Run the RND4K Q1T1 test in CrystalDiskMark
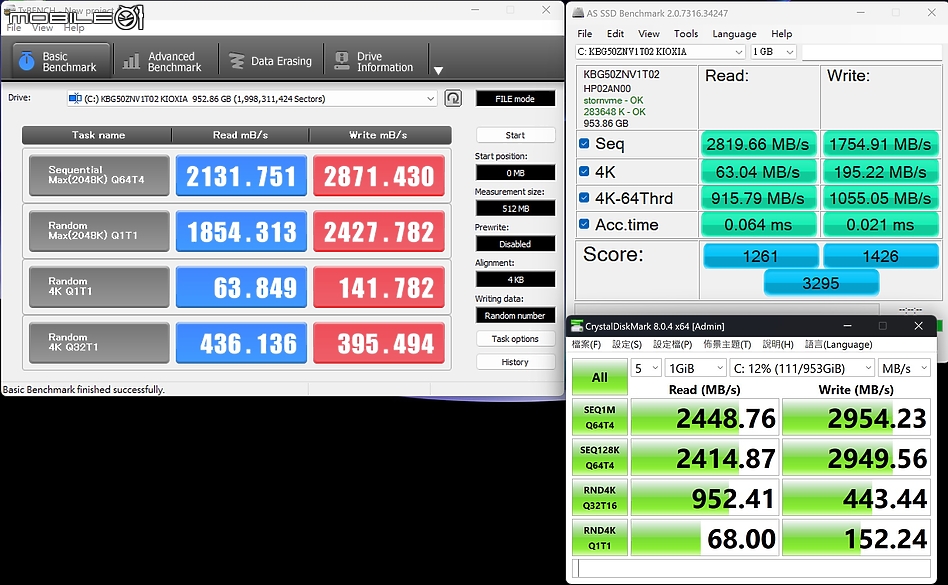The height and width of the screenshot is (585, 948). pyautogui.click(x=600, y=538)
